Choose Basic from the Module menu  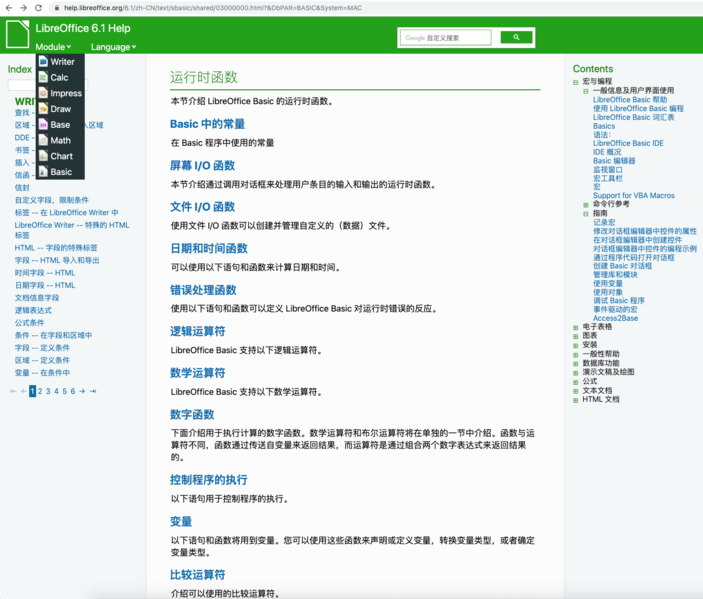click(61, 172)
